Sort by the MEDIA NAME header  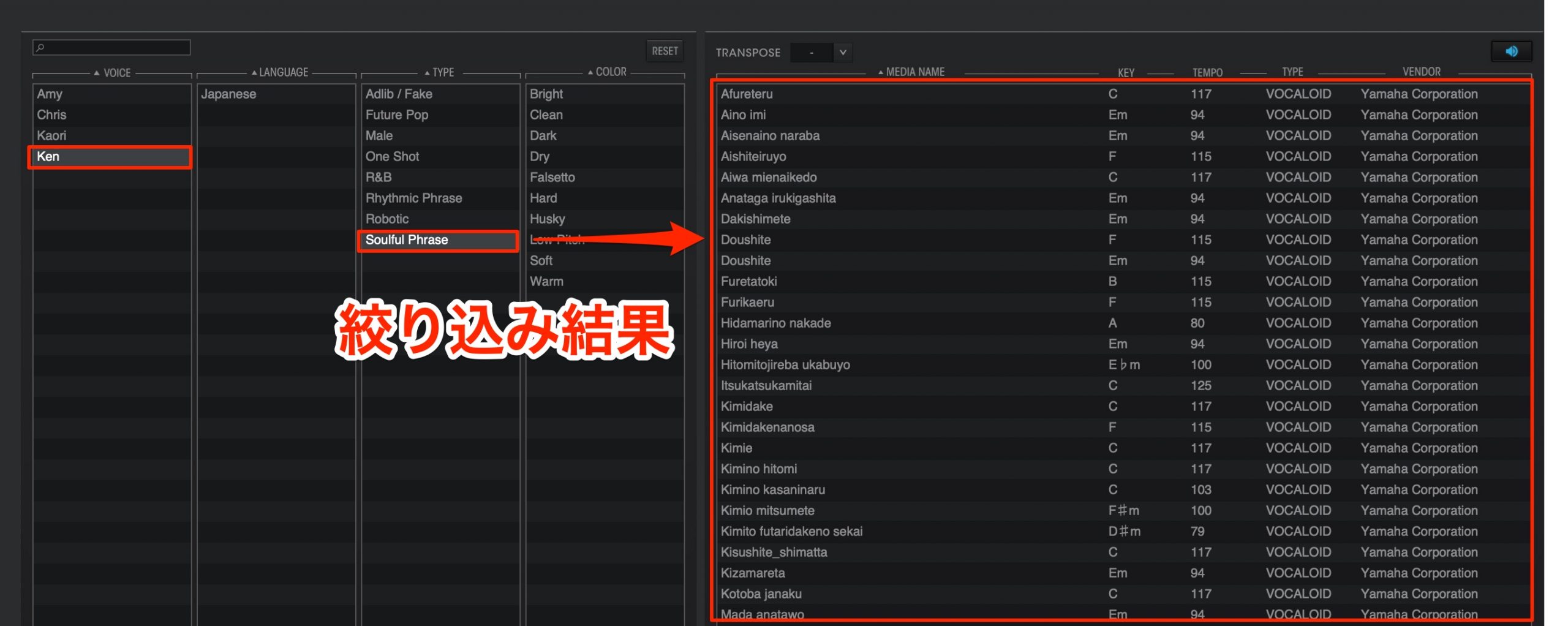coord(911,72)
